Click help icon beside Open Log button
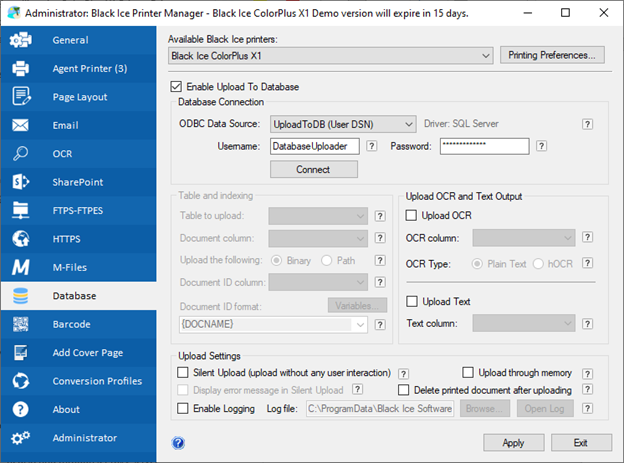The height and width of the screenshot is (463, 624). pos(587,408)
